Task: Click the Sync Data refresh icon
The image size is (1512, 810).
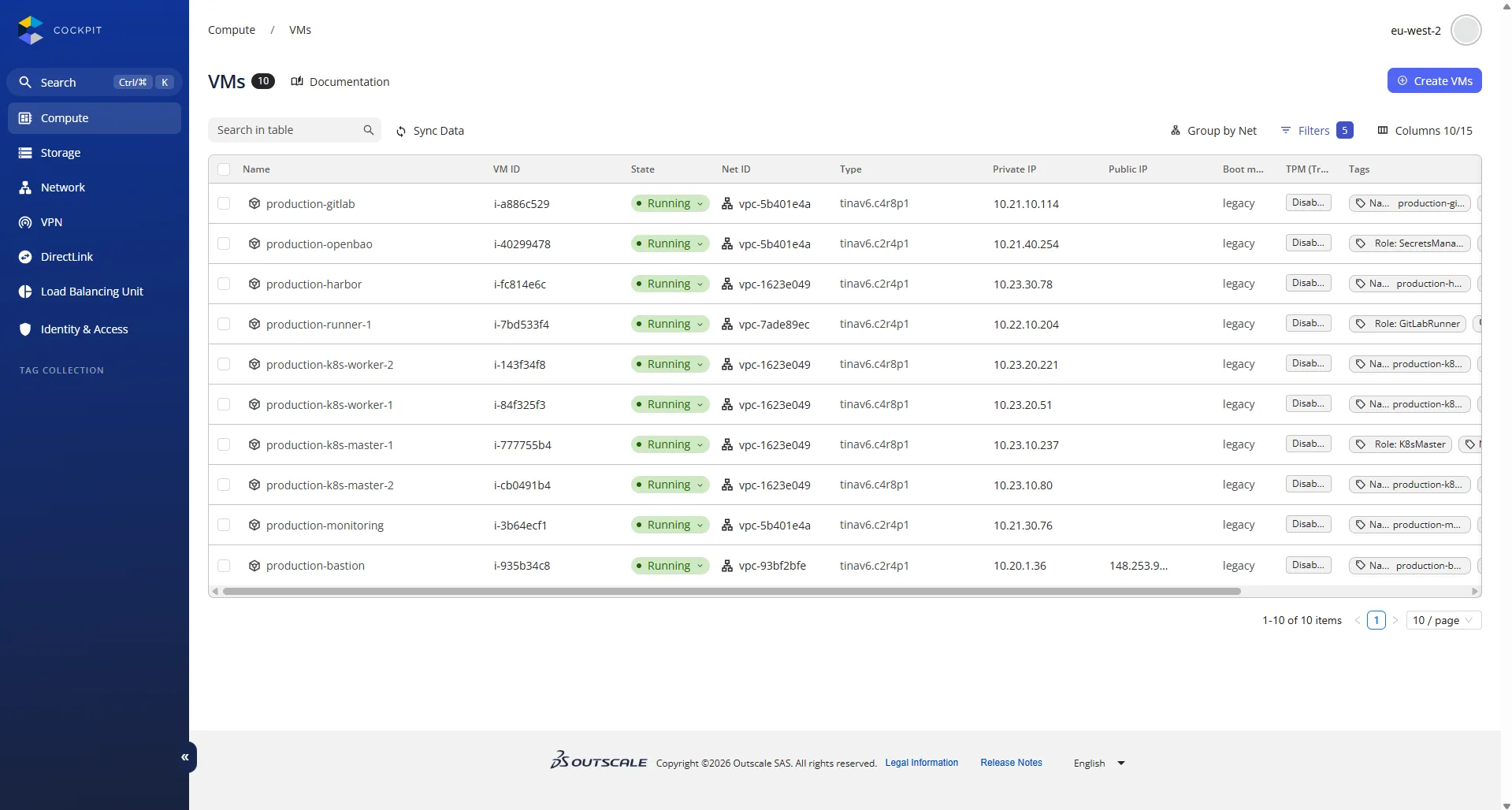Action: (x=401, y=132)
